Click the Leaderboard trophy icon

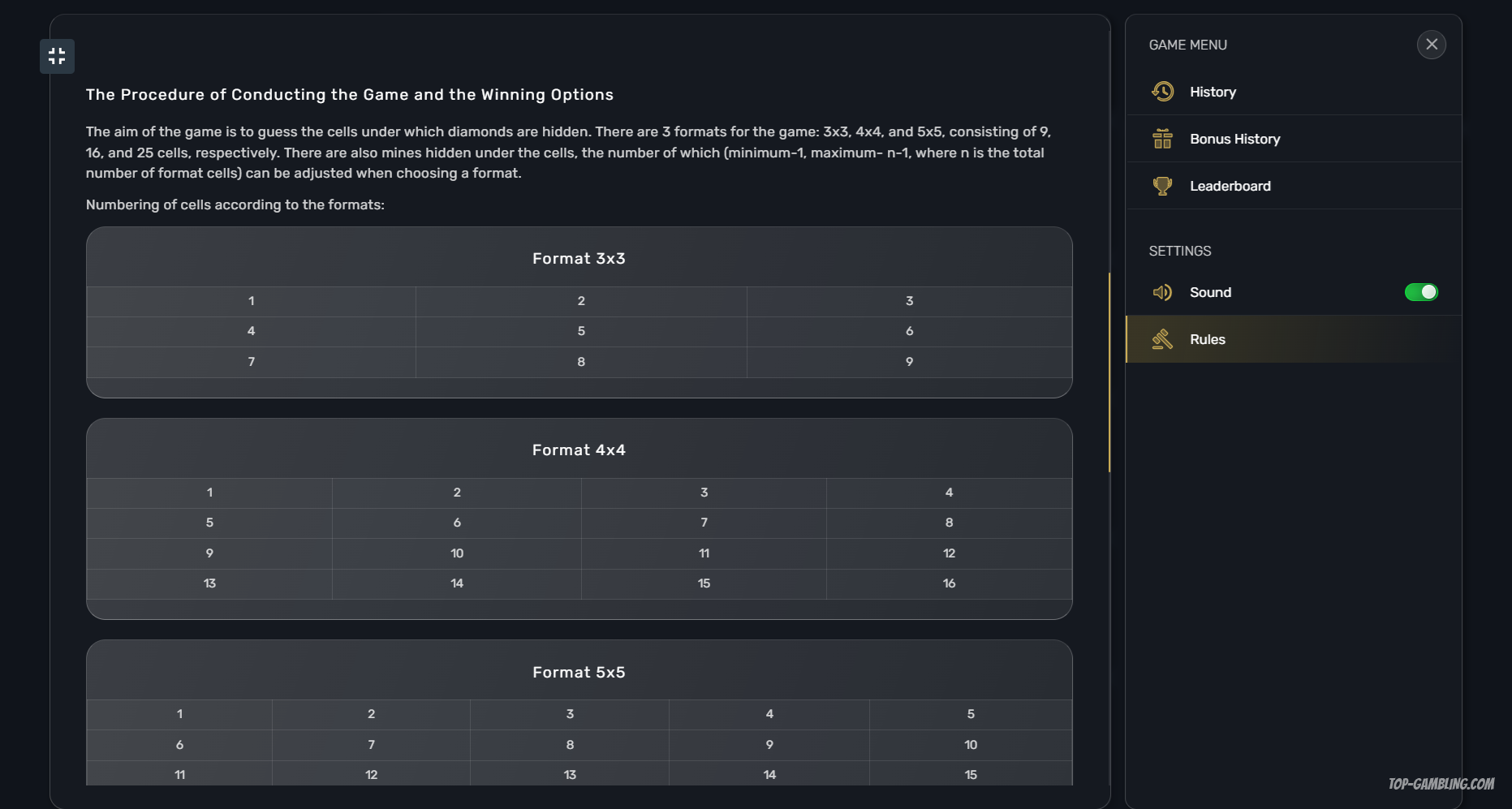pyautogui.click(x=1162, y=186)
